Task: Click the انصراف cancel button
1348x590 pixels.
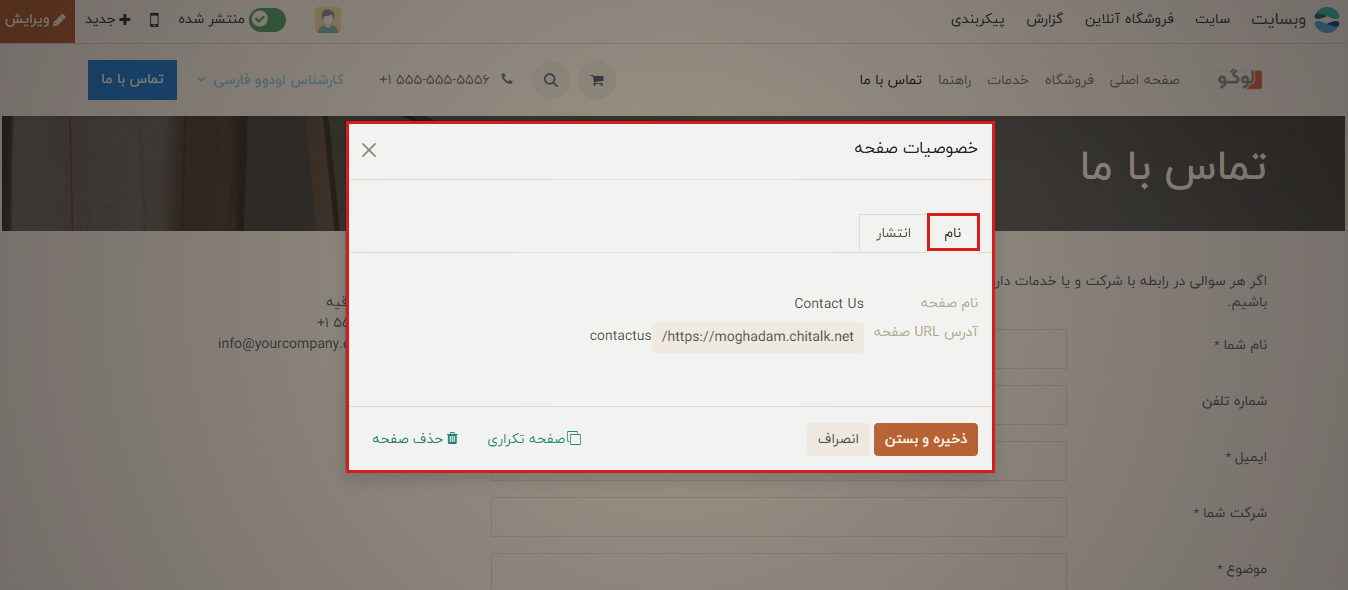Action: tap(838, 439)
